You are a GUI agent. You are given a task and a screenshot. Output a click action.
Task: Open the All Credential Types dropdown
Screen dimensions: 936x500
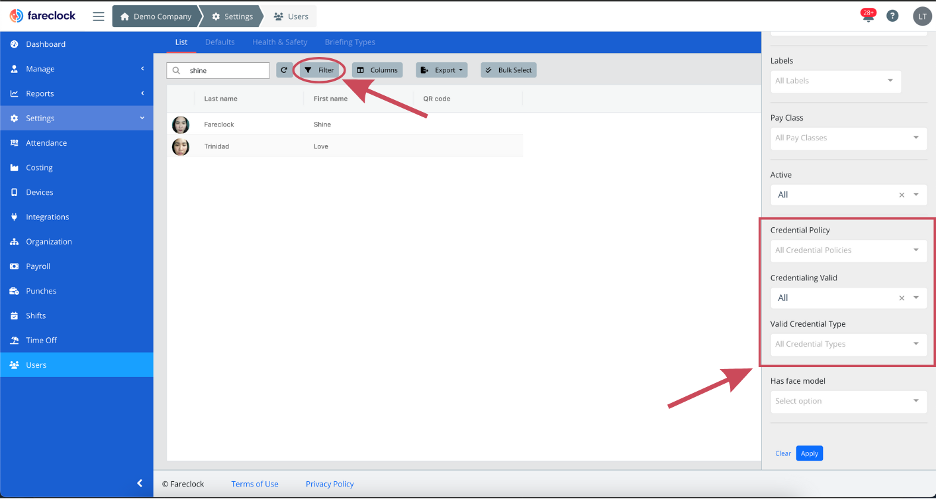tap(848, 344)
